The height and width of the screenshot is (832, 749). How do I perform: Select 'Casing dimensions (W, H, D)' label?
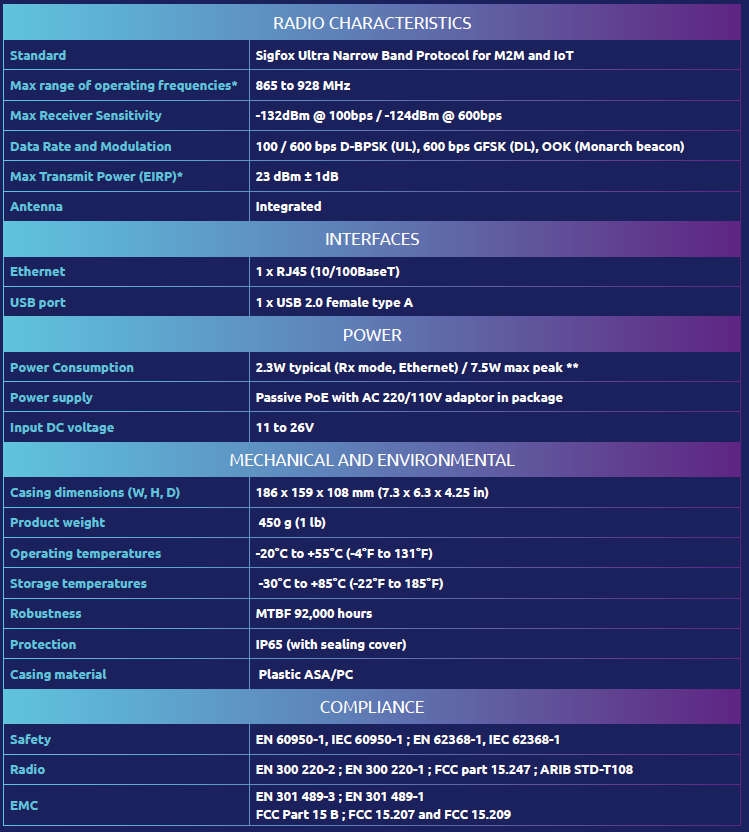click(x=95, y=493)
